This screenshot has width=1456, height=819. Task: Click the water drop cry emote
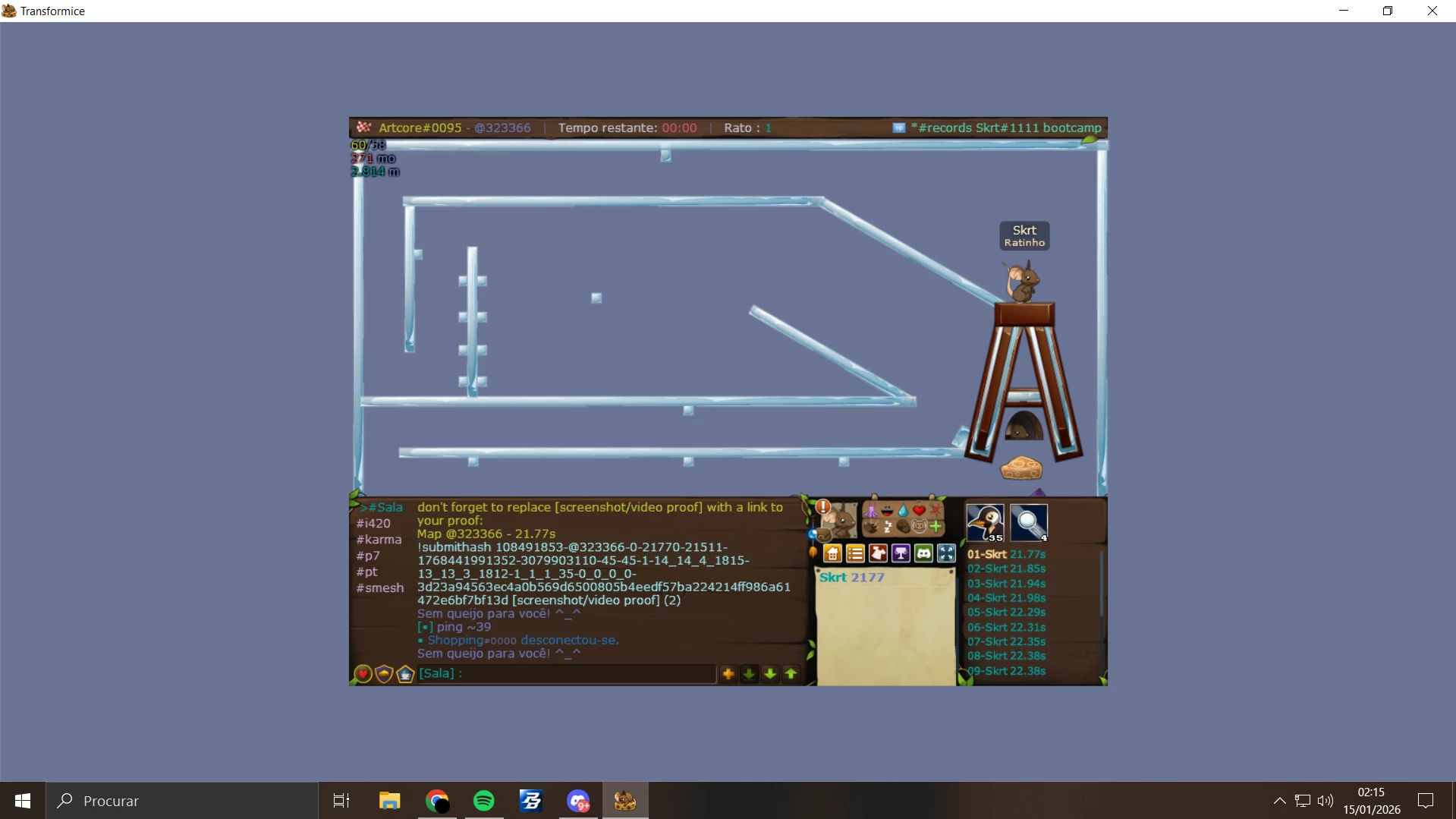click(x=903, y=511)
